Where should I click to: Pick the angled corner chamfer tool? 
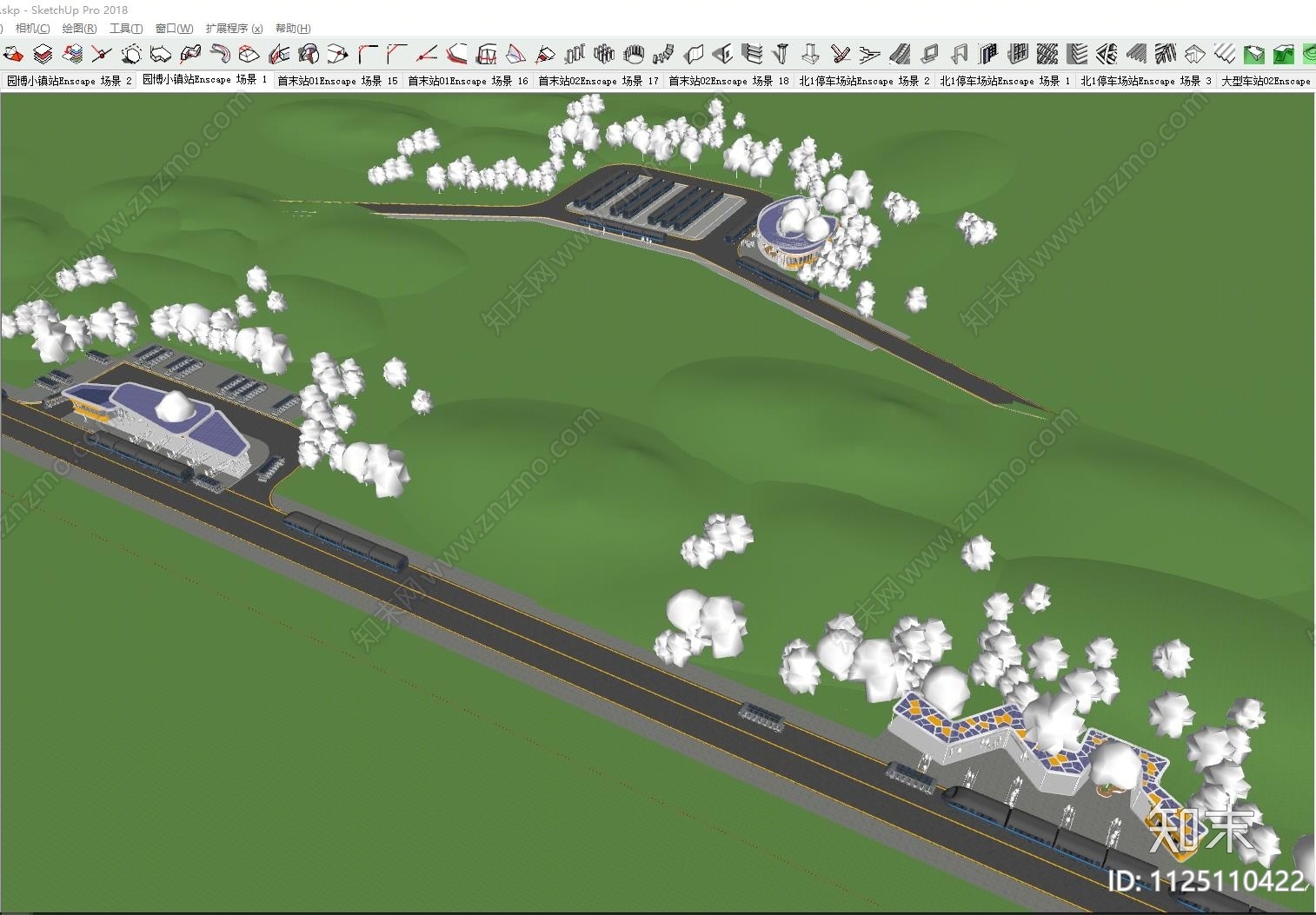point(397,55)
